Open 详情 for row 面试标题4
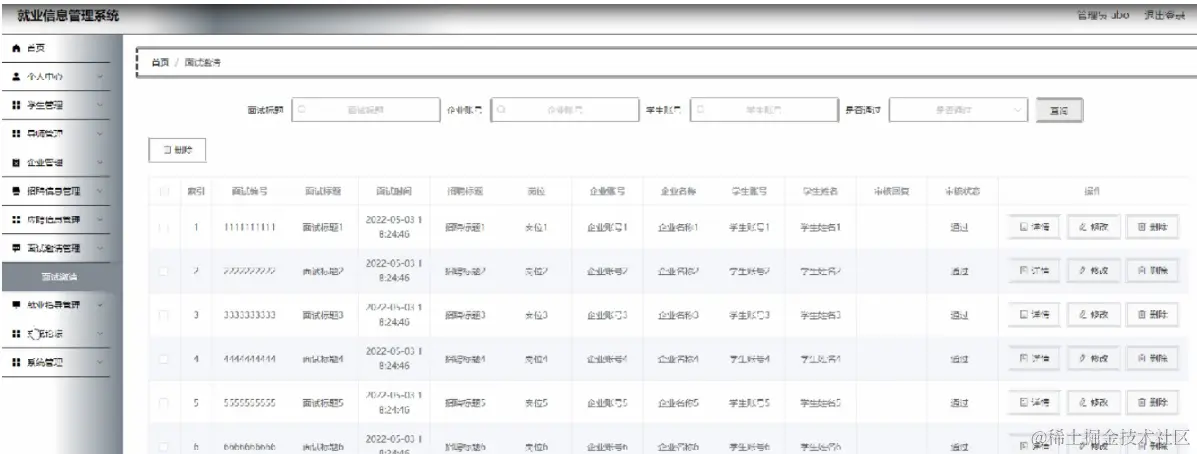This screenshot has width=1197, height=454. point(1034,358)
